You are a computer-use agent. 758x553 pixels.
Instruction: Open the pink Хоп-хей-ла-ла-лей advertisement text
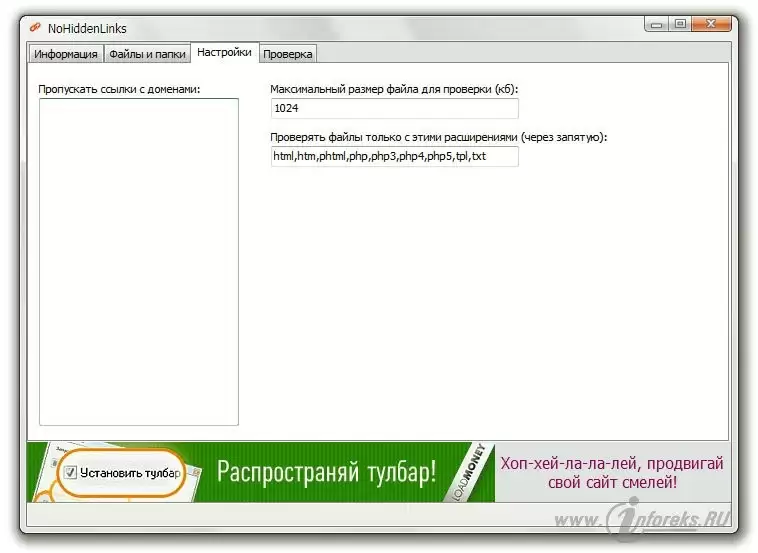point(612,472)
